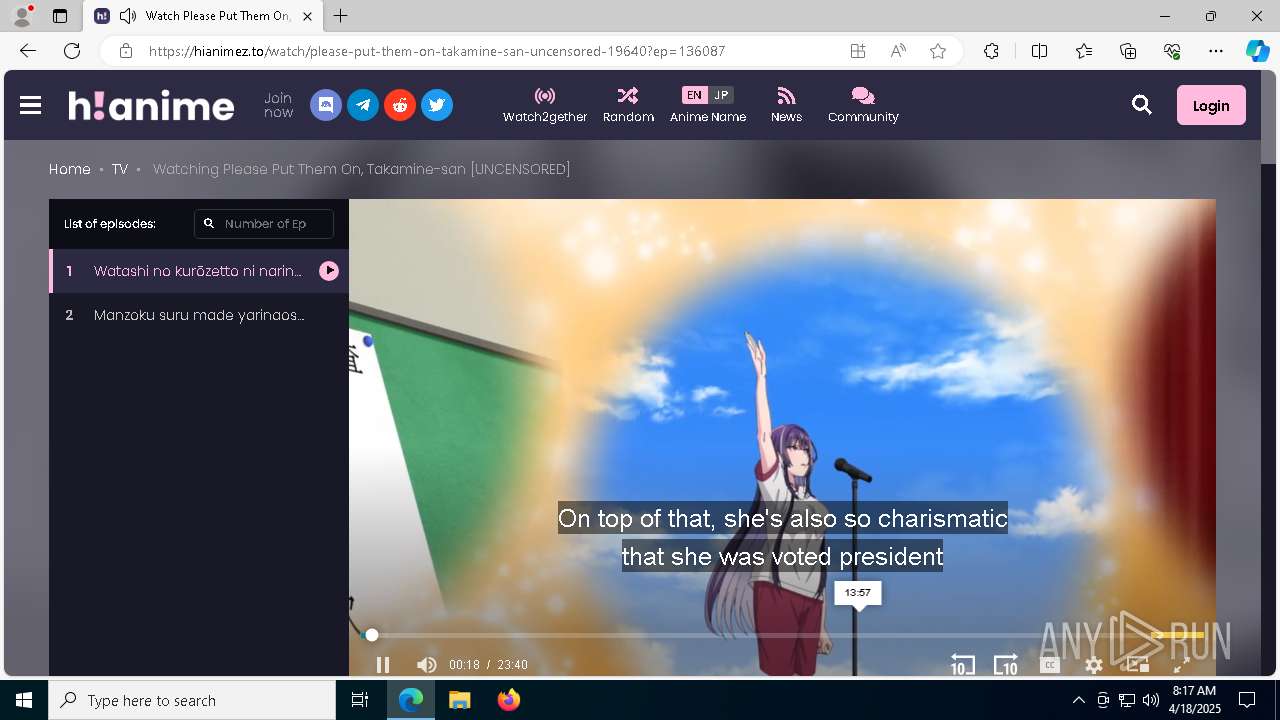The image size is (1280, 720).
Task: Rewind the video 10 seconds
Action: (x=962, y=665)
